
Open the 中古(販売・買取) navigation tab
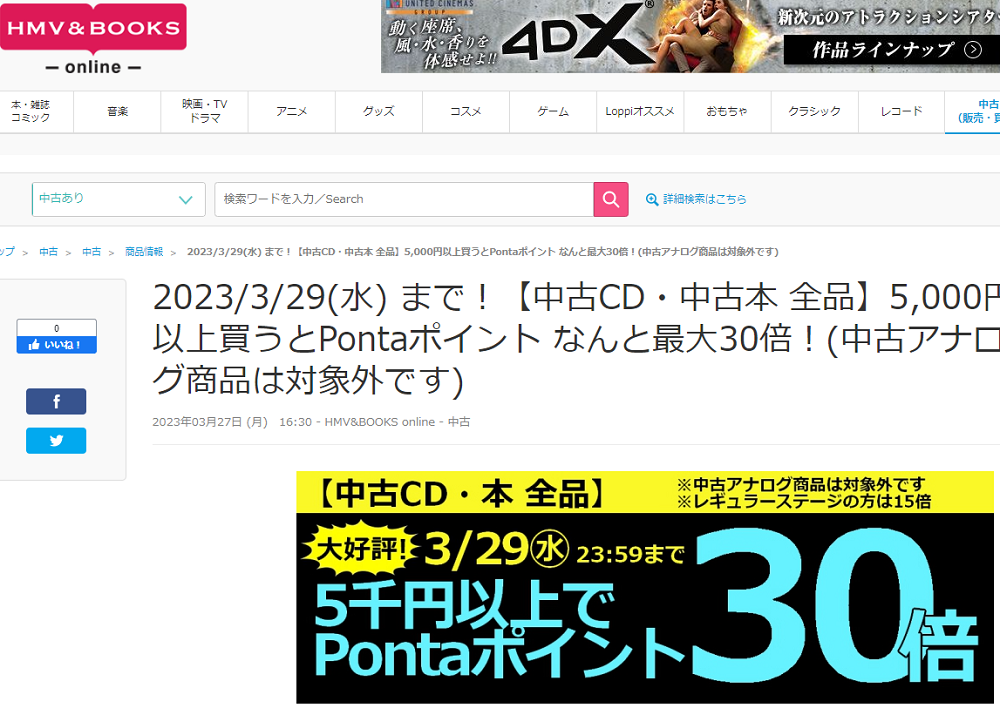pos(973,112)
